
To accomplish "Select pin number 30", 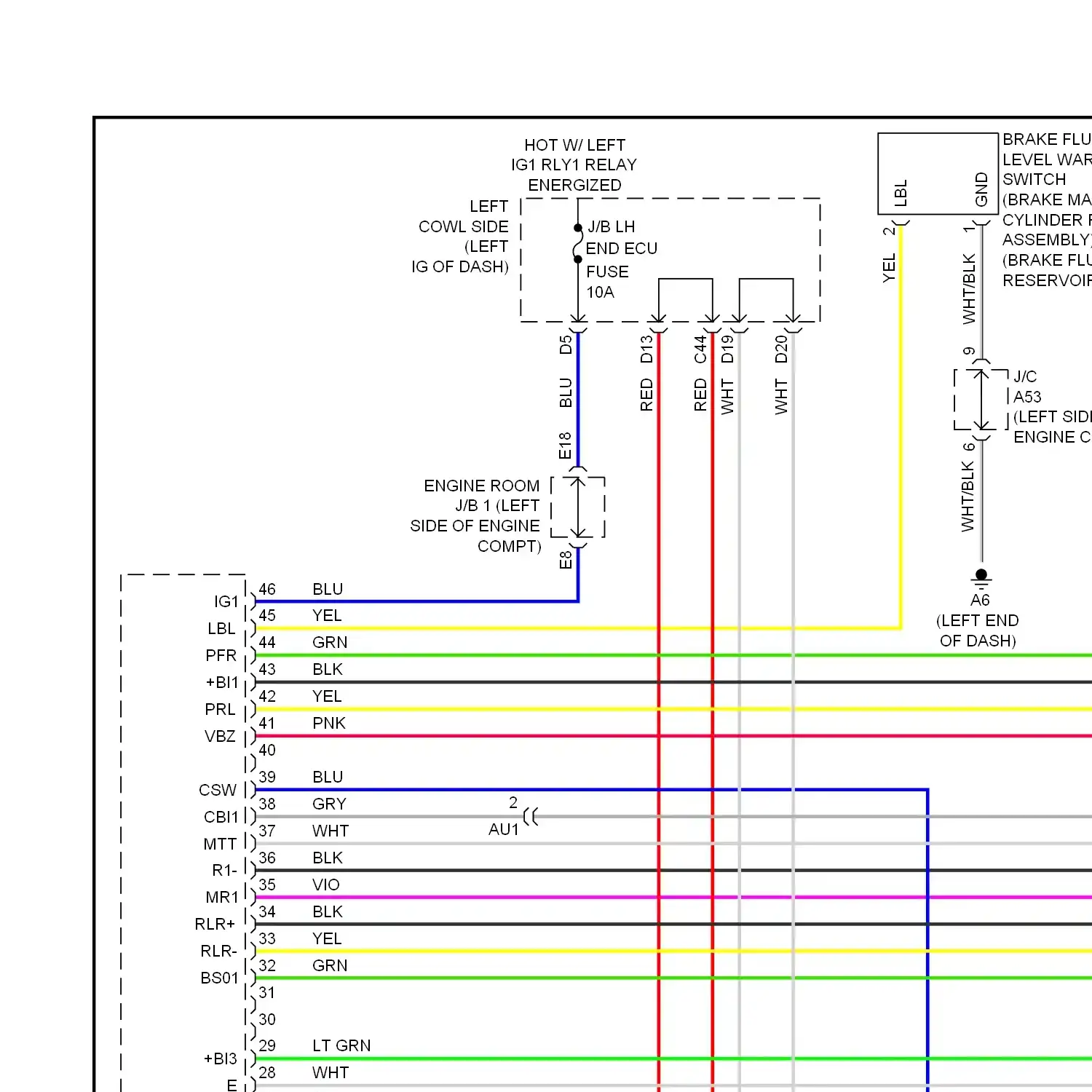I will click(x=267, y=1019).
